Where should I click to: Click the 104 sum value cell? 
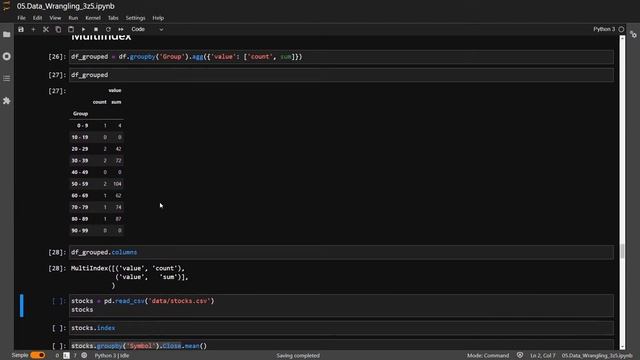[x=117, y=184]
